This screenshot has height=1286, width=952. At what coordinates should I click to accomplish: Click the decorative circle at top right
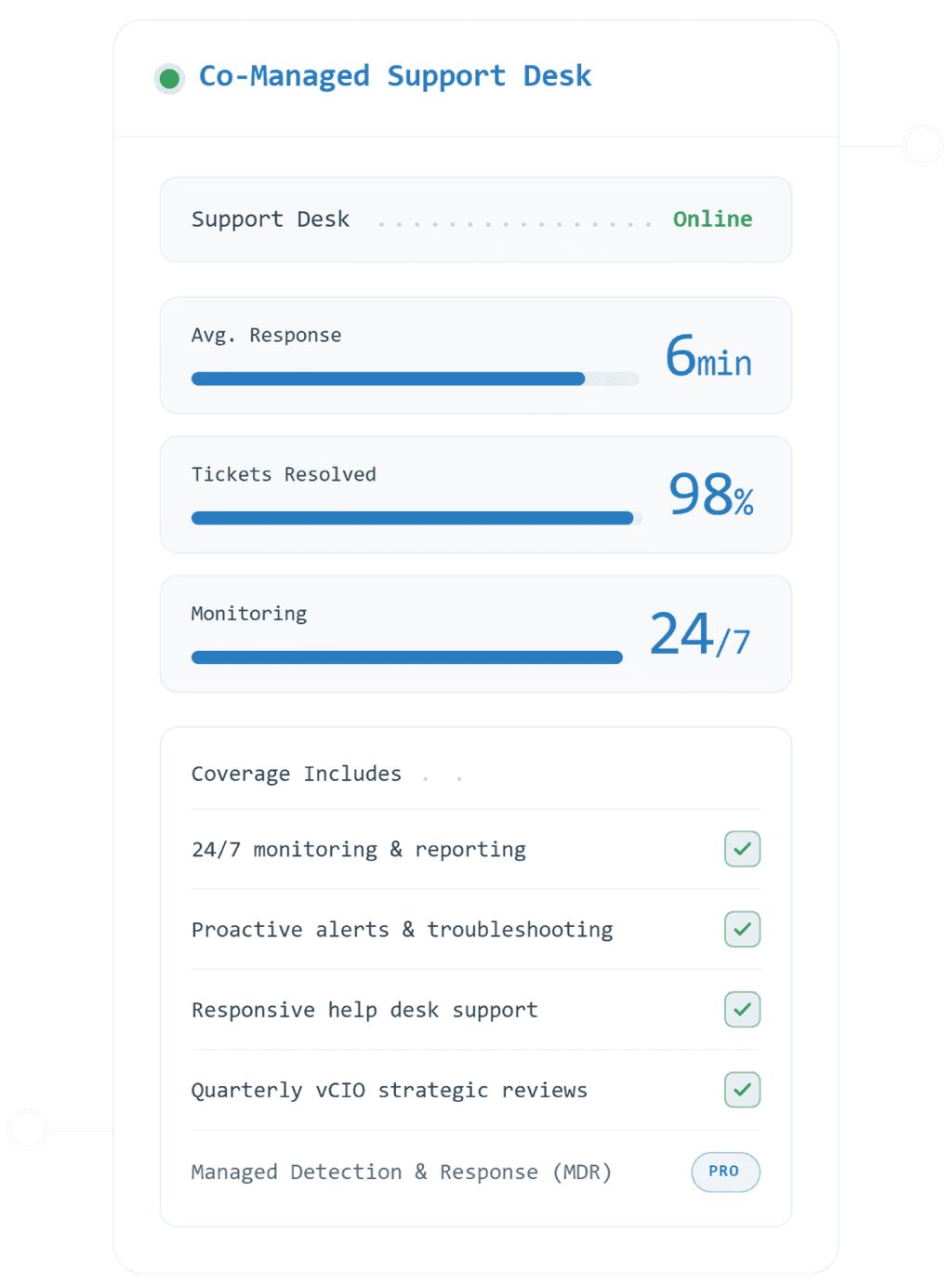tap(923, 146)
